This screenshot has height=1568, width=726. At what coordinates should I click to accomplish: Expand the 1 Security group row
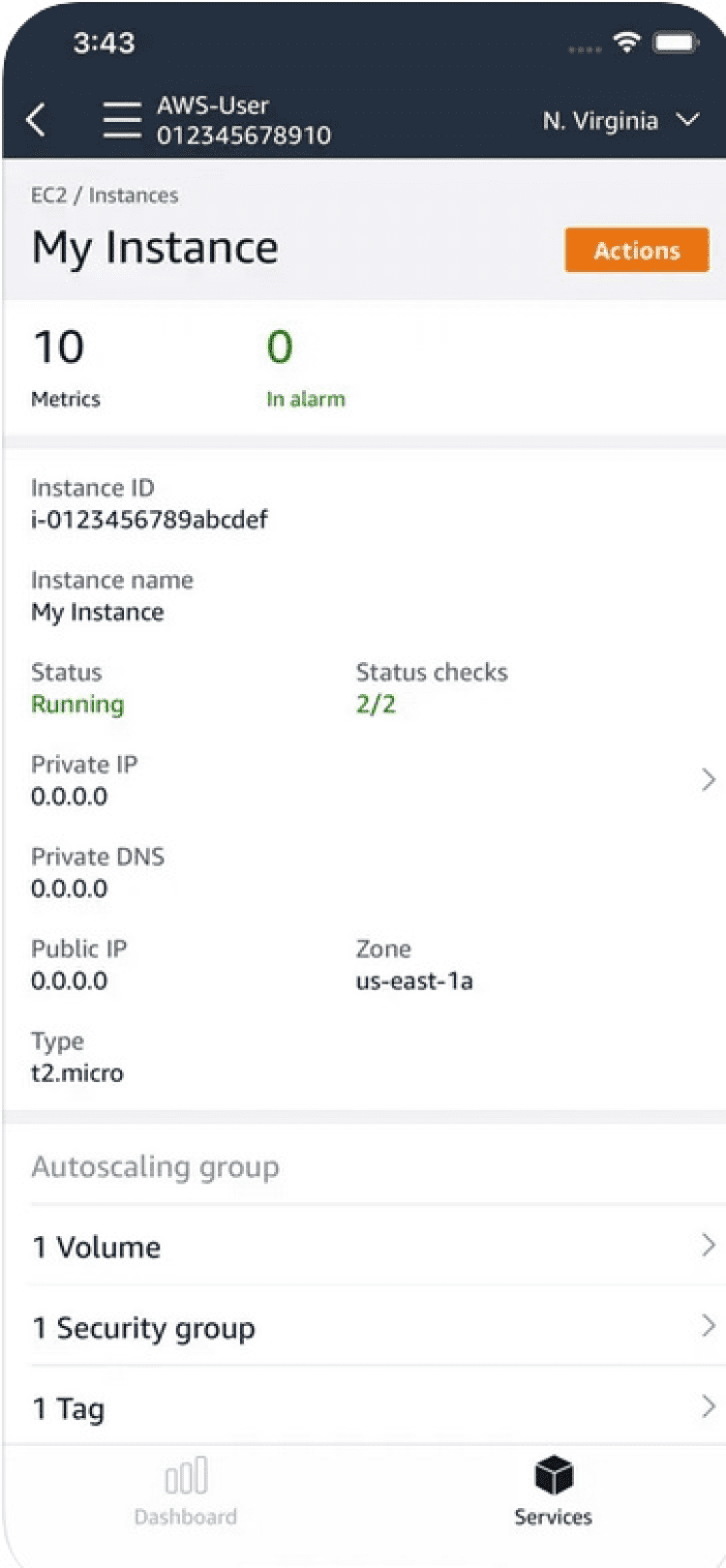tap(708, 1326)
